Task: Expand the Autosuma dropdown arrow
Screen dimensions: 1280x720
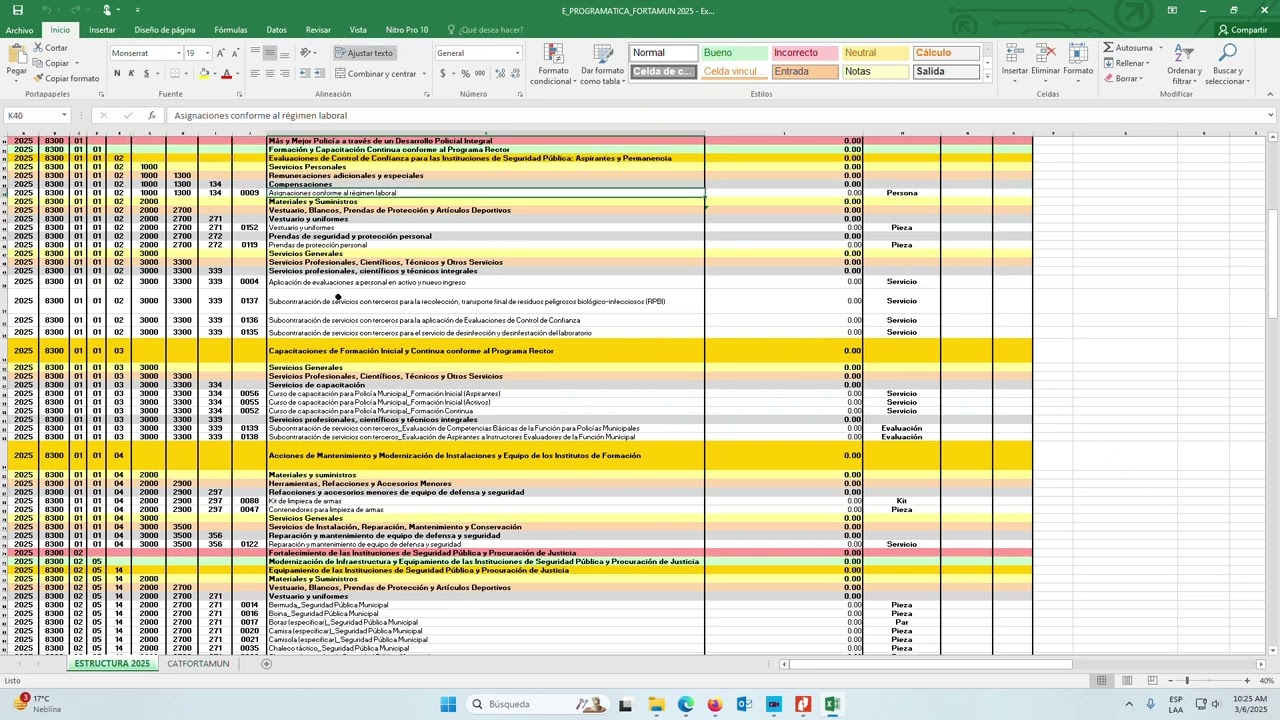Action: point(1159,48)
